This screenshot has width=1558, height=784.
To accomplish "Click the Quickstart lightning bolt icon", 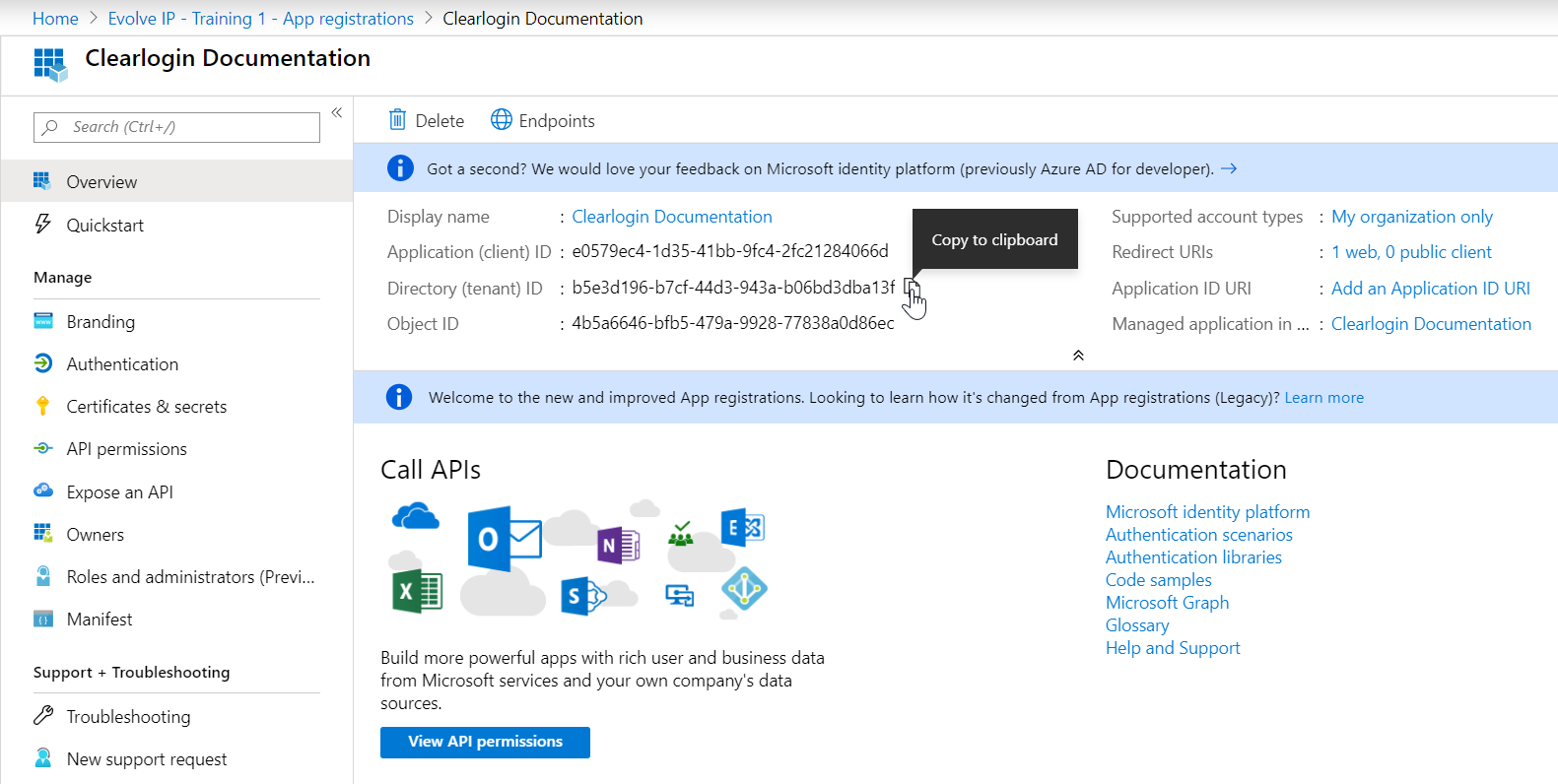I will point(43,225).
